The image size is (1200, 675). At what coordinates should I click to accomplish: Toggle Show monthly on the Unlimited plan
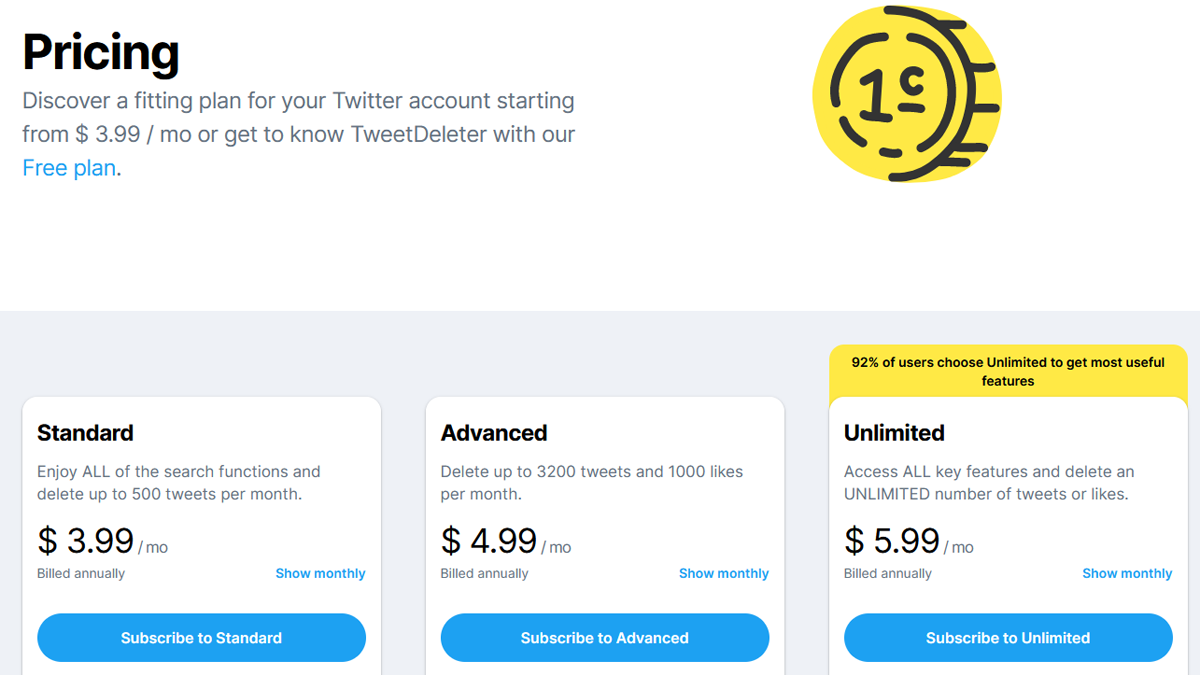(x=1127, y=573)
